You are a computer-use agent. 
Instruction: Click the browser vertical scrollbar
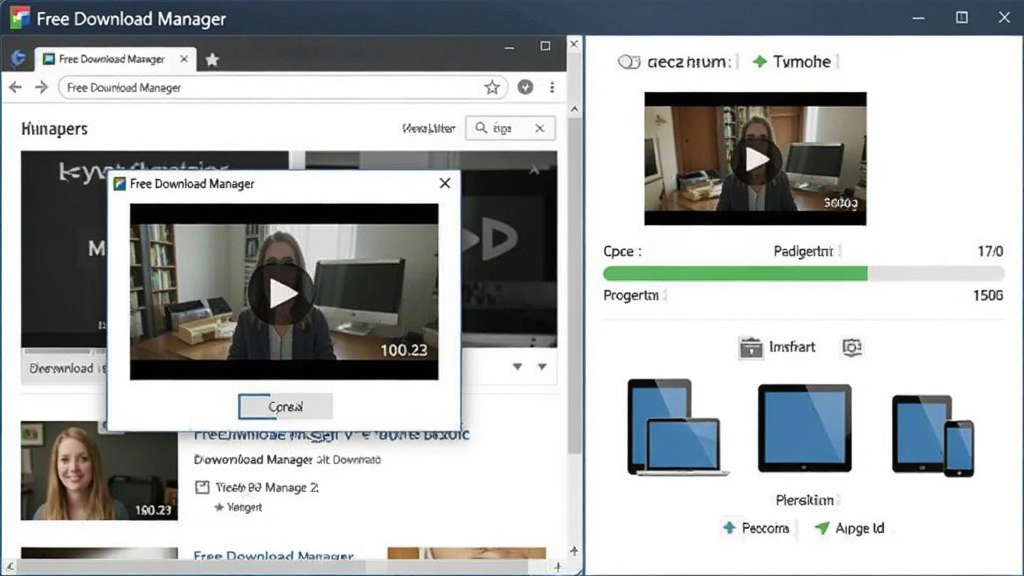click(574, 285)
